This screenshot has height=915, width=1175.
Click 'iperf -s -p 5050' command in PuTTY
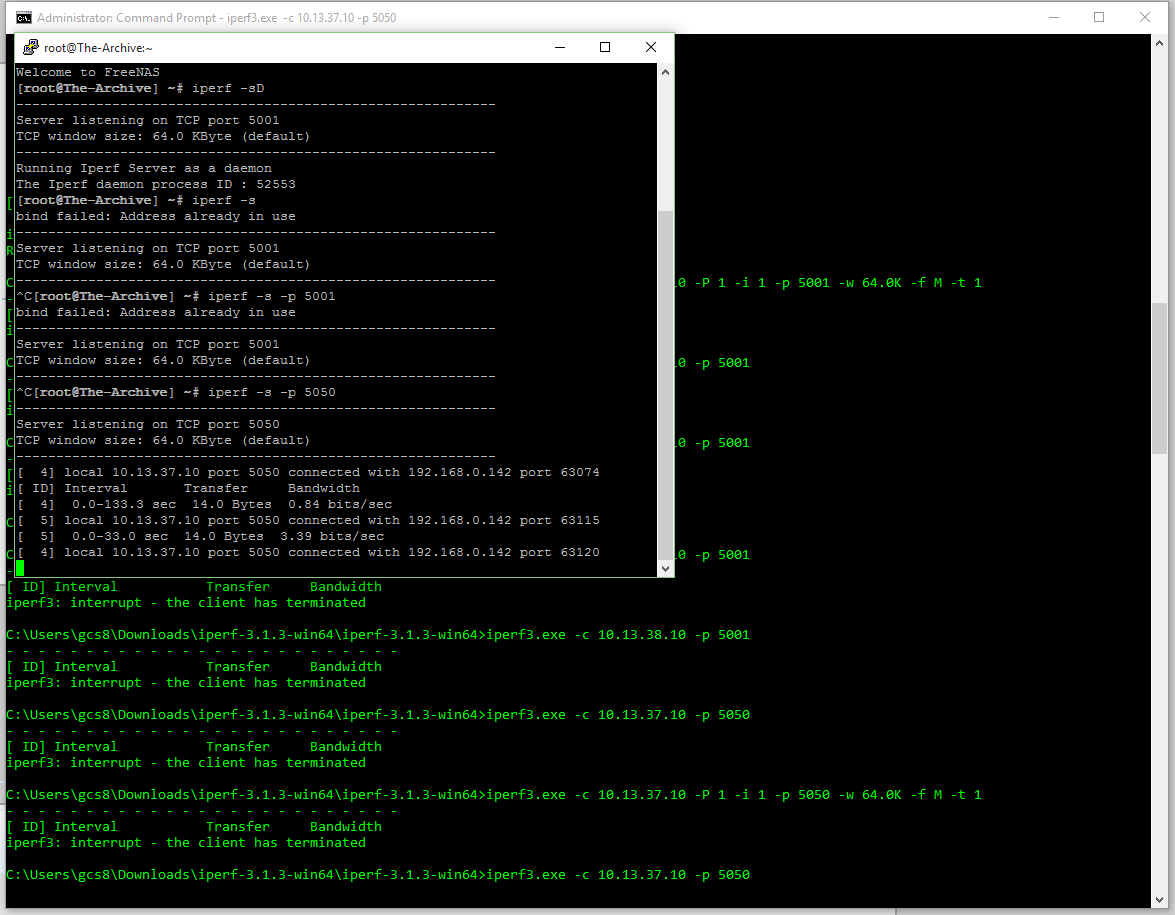pos(271,392)
